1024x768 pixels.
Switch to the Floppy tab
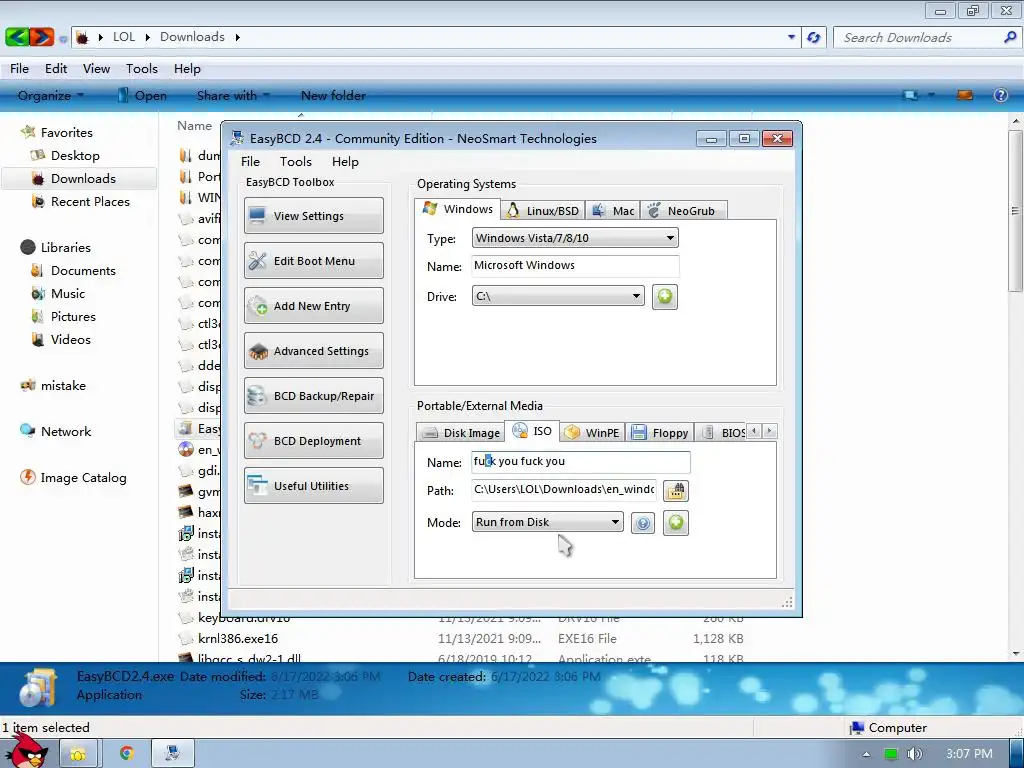click(x=660, y=432)
